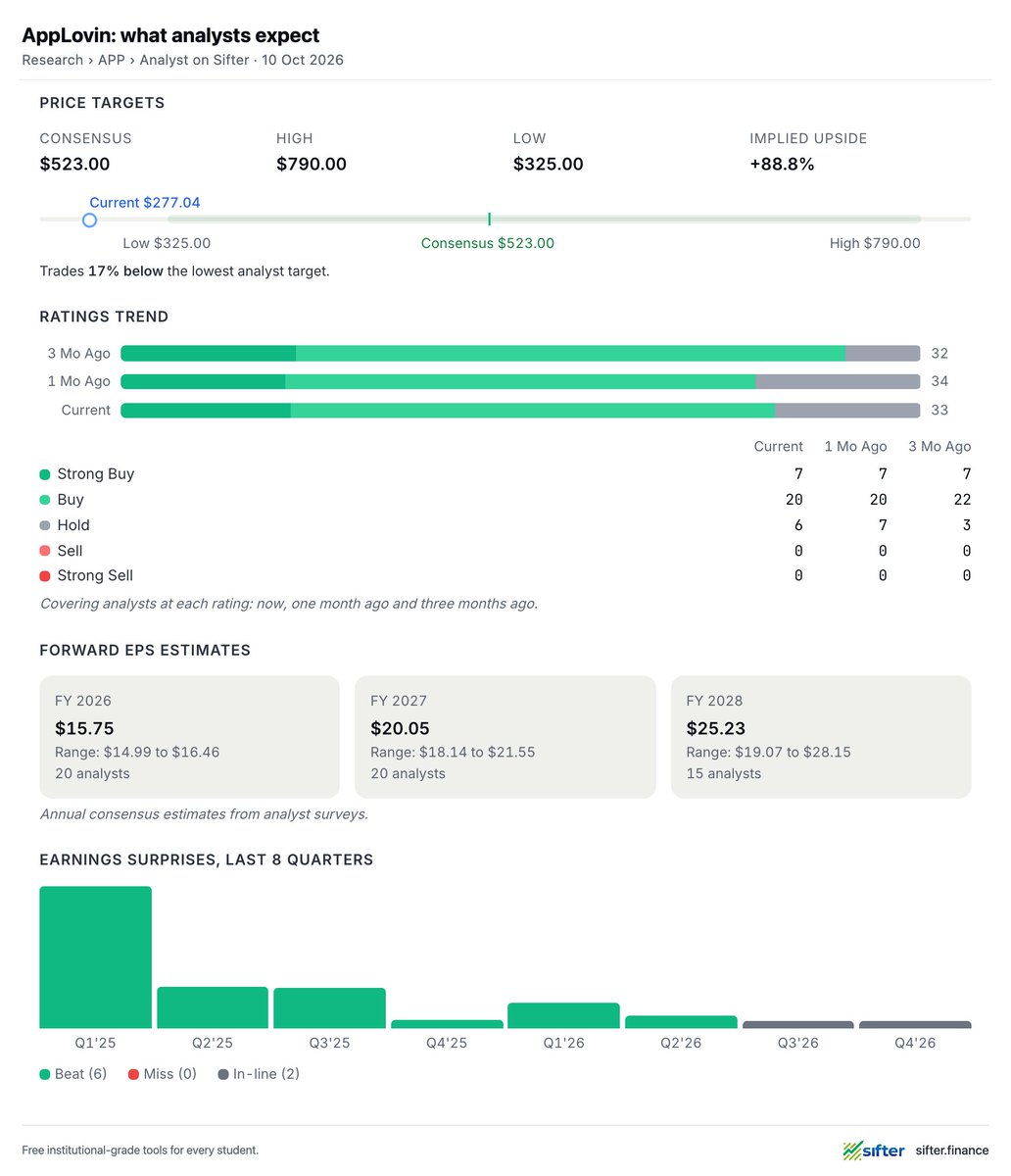Click the Analyst on Sifter breadcrumb
1011x1176 pixels.
194,60
